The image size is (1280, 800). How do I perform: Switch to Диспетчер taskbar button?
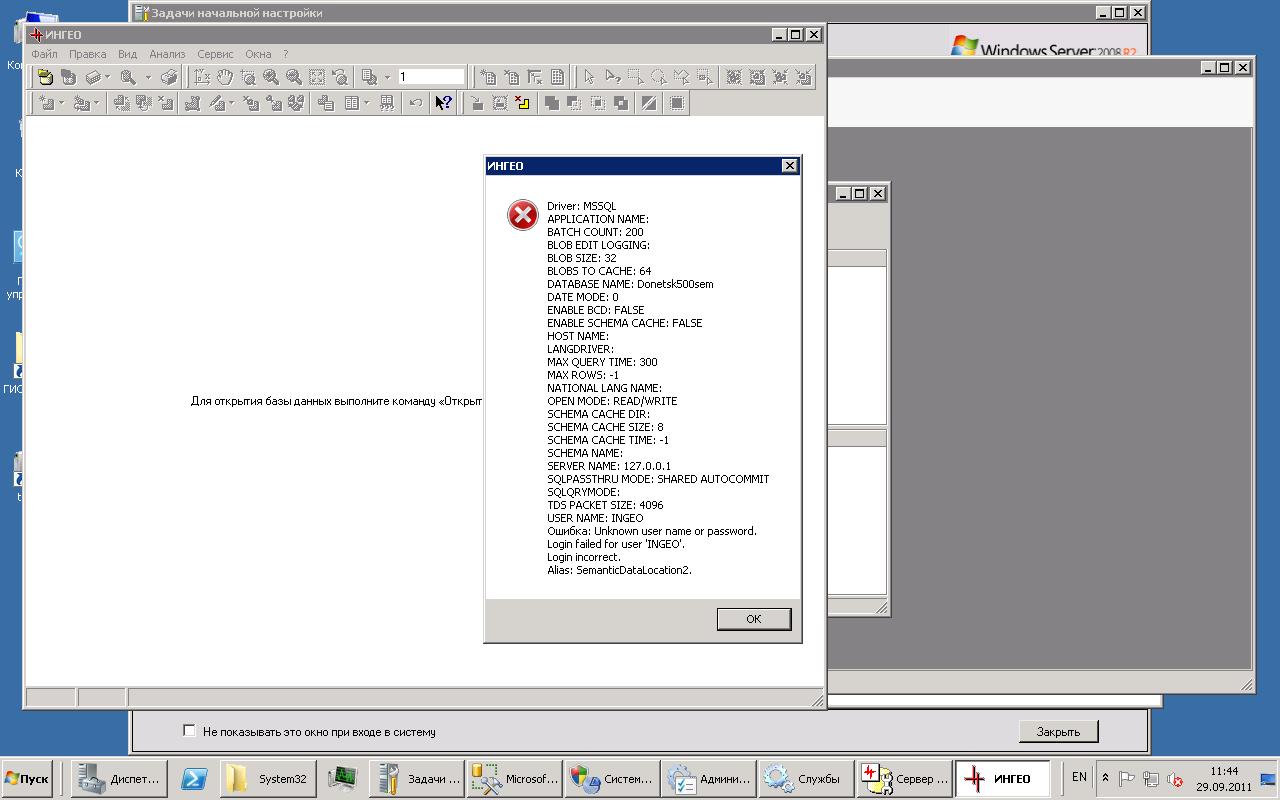coord(118,779)
